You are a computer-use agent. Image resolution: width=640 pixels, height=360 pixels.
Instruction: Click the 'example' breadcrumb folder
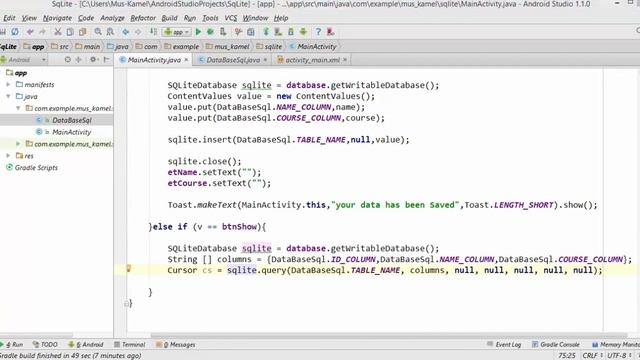point(182,47)
